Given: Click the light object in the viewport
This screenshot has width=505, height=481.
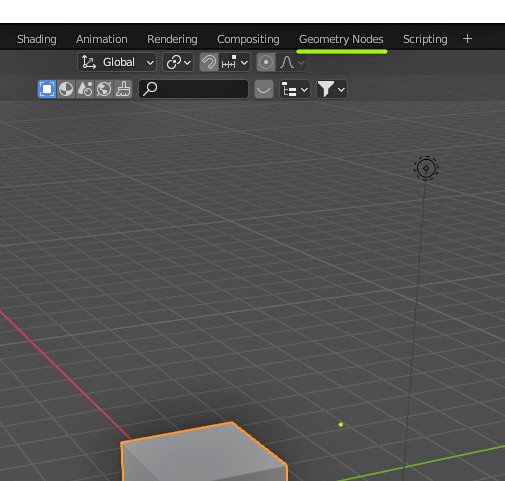Looking at the screenshot, I should coord(426,168).
